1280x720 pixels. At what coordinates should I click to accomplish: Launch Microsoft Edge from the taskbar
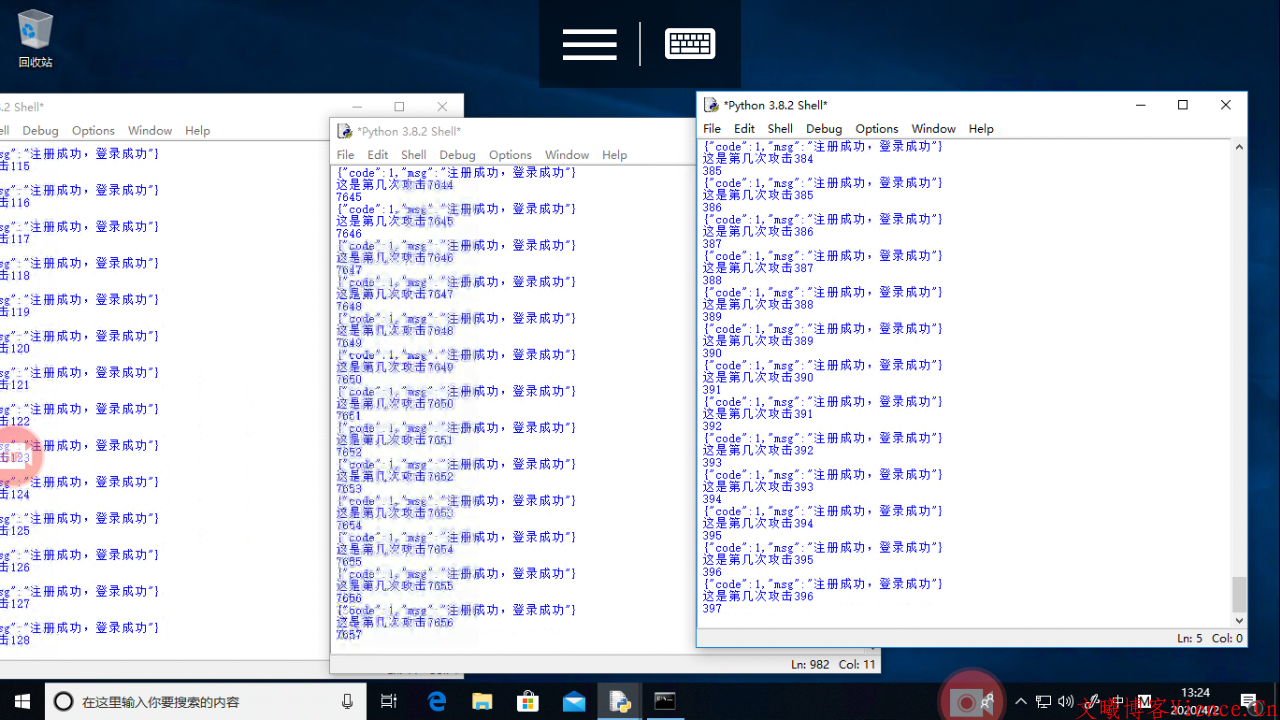click(x=437, y=701)
